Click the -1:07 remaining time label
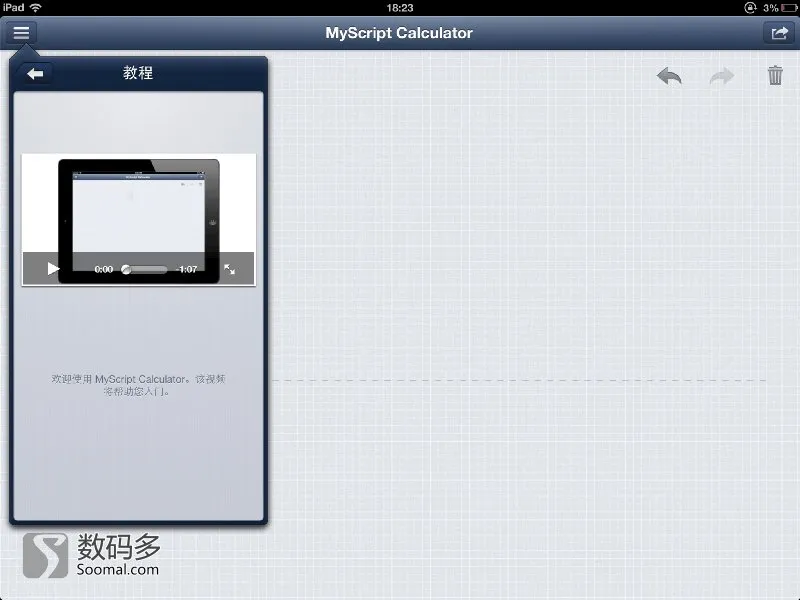Image resolution: width=800 pixels, height=600 pixels. coord(186,269)
